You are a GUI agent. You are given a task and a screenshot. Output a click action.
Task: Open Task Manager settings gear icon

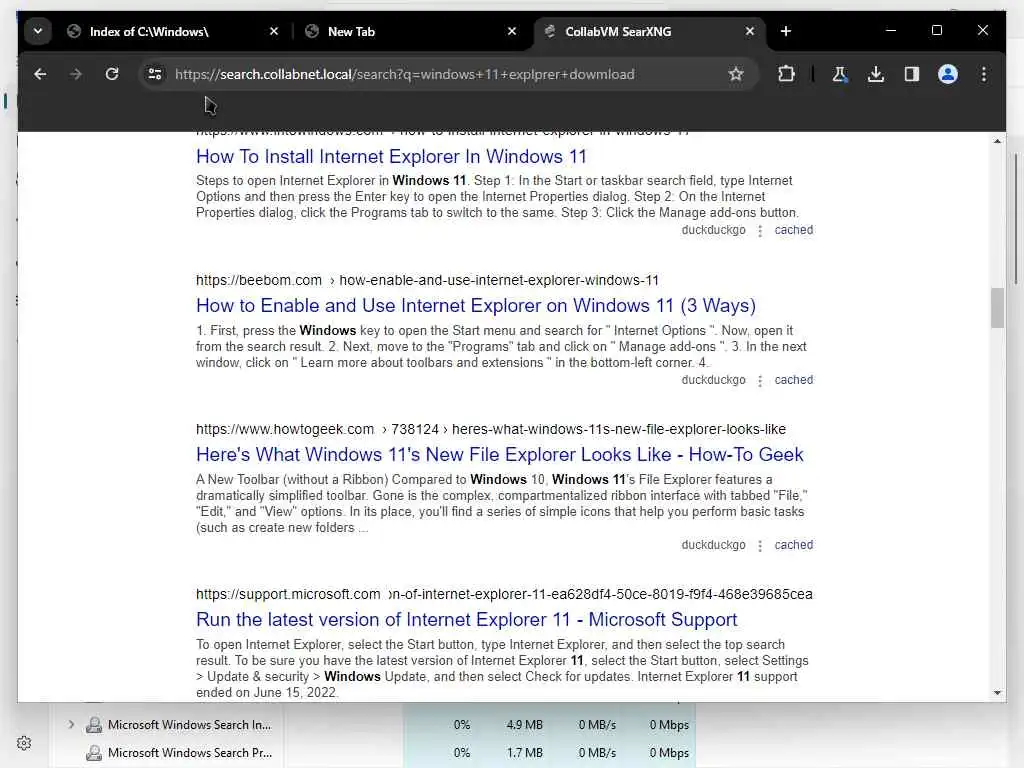click(24, 743)
